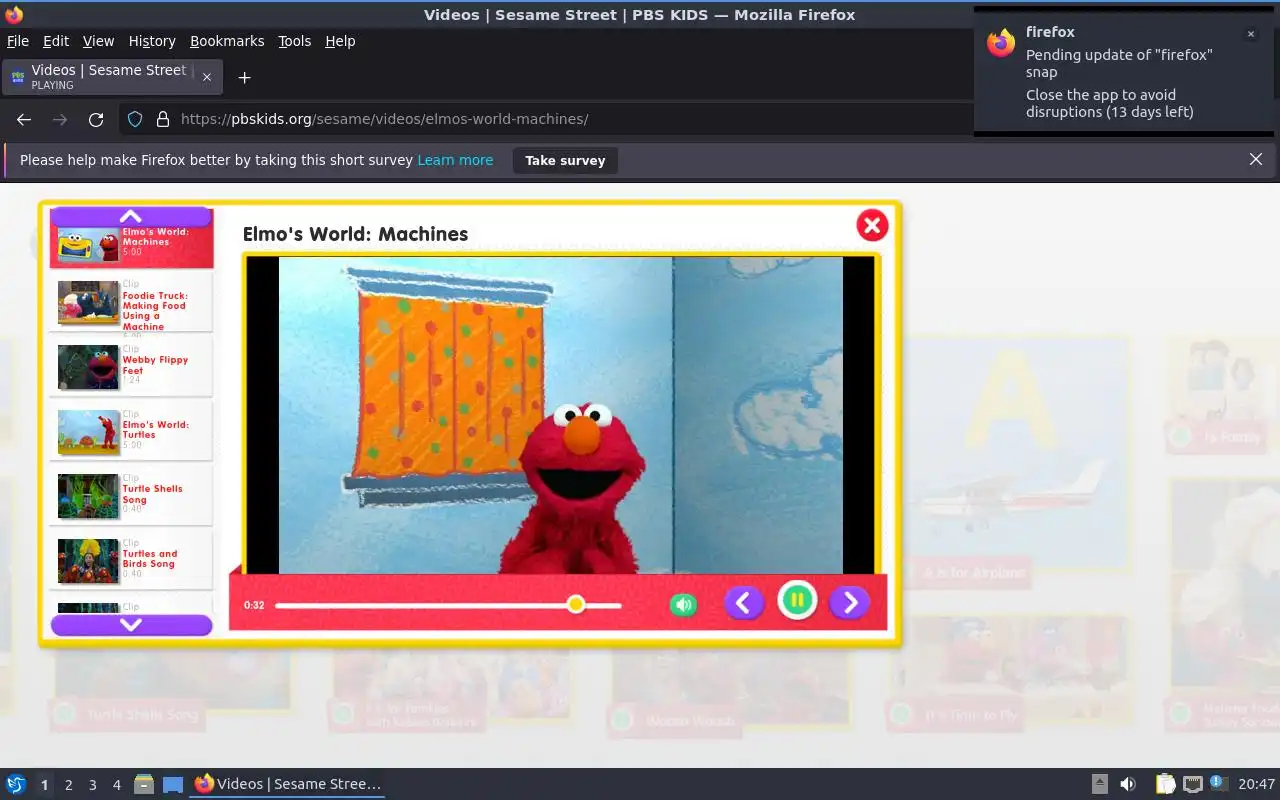Viewport: 1280px width, 800px height.
Task: Open the History menu
Action: coord(152,41)
